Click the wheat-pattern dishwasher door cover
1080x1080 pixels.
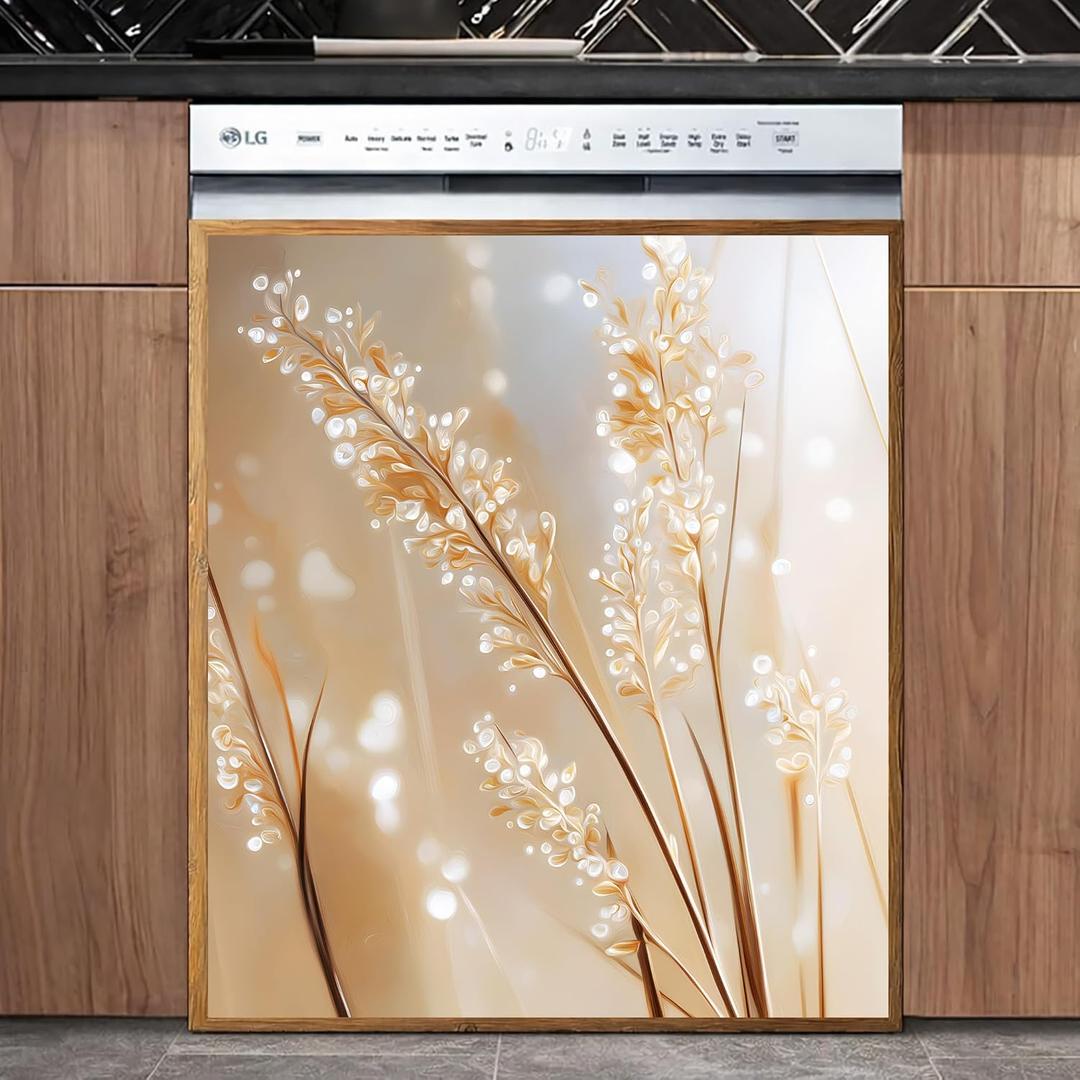(x=546, y=626)
